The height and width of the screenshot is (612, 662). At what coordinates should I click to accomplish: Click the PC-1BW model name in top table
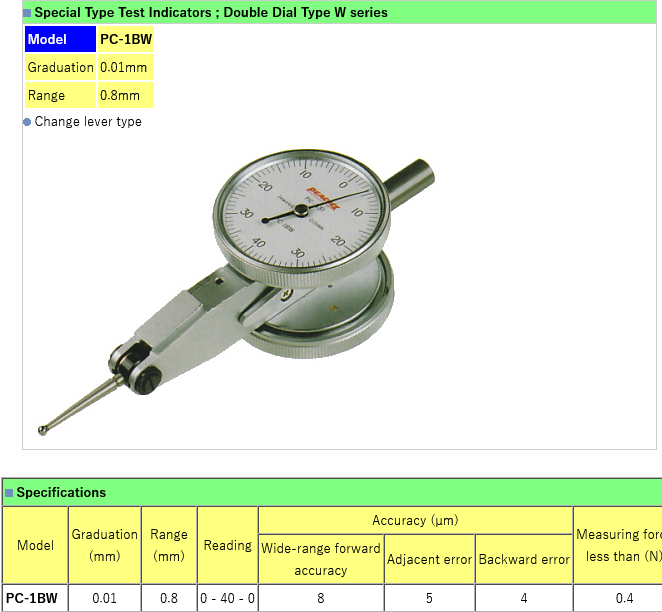pyautogui.click(x=126, y=40)
